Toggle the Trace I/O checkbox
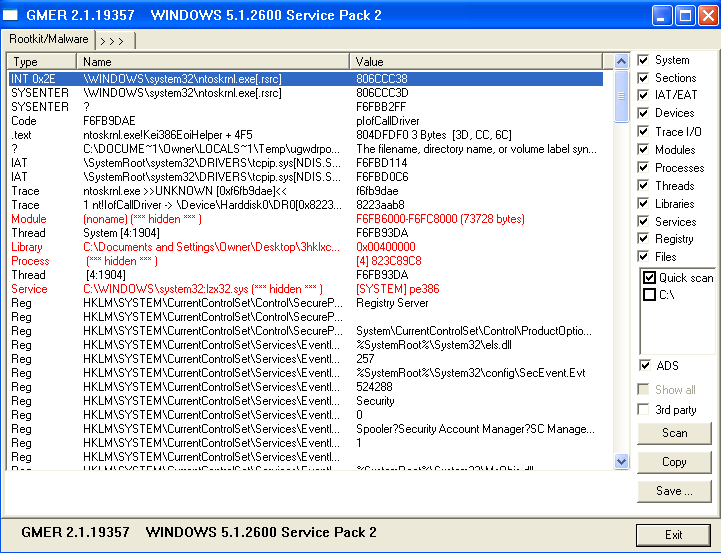The height and width of the screenshot is (553, 721). [643, 131]
